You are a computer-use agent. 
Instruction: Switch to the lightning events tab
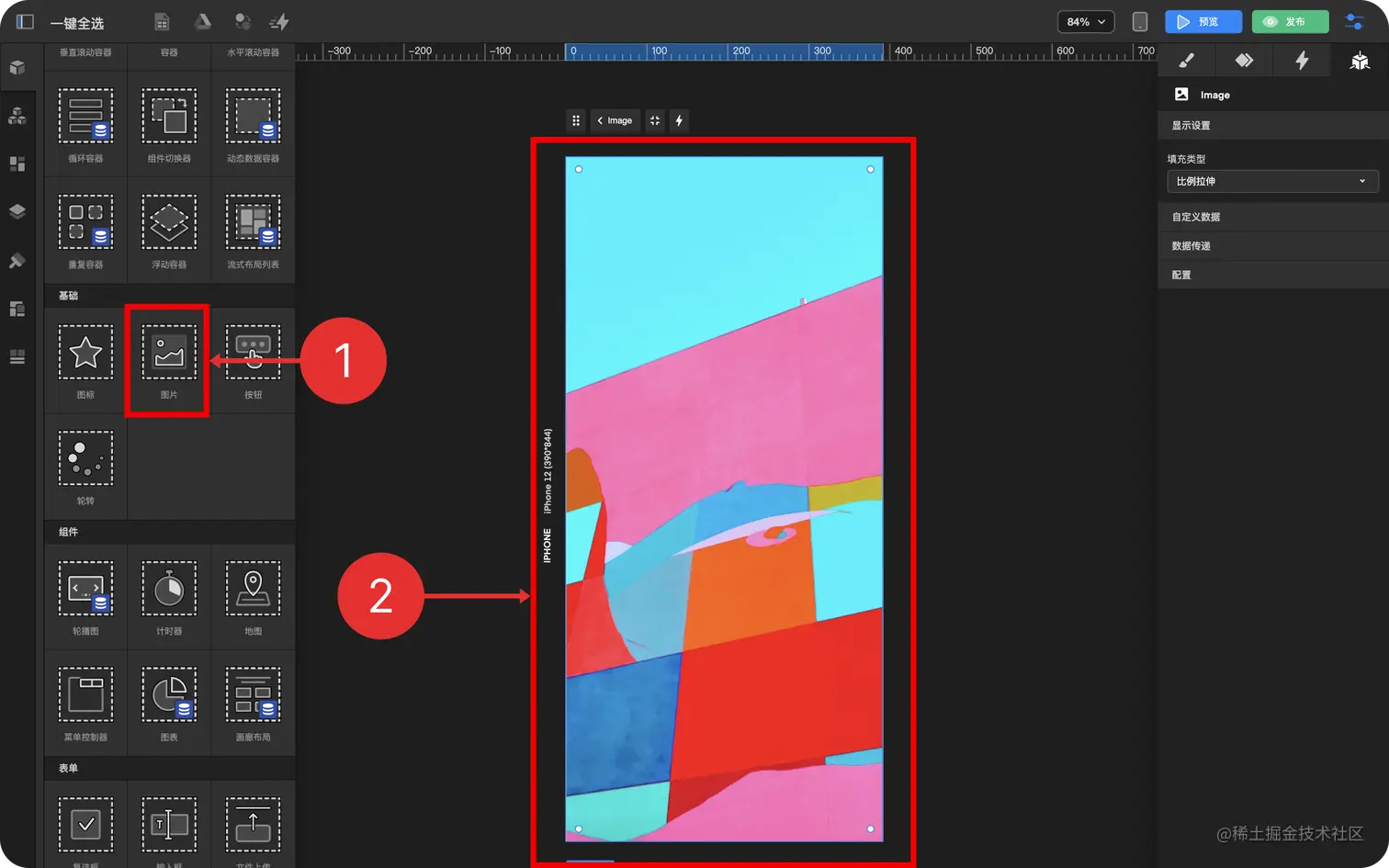(x=1302, y=61)
